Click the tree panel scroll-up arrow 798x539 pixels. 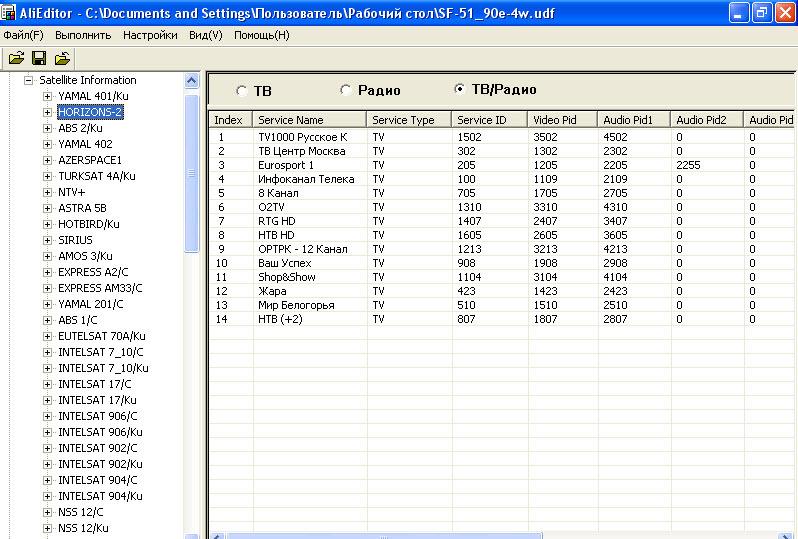(192, 80)
